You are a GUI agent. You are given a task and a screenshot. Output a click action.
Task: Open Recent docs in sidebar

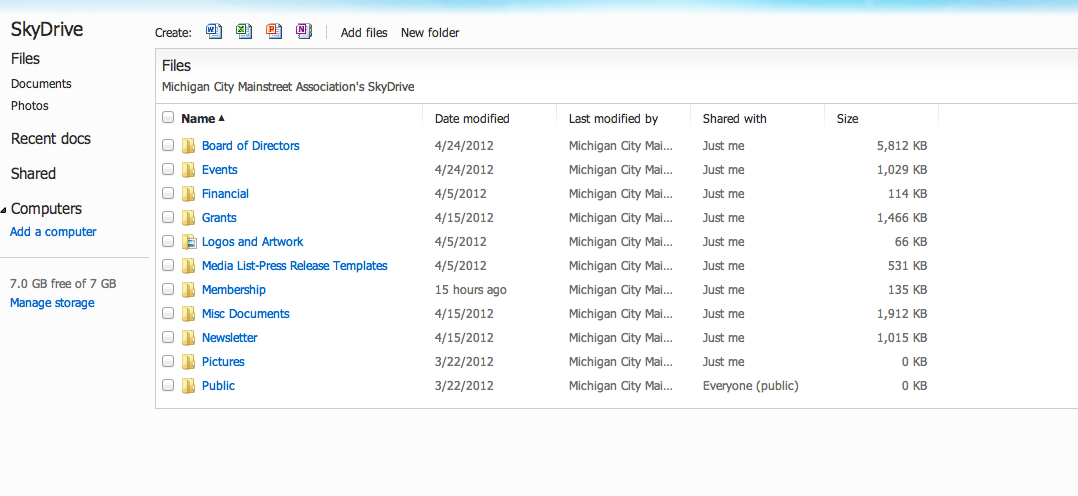[x=50, y=139]
